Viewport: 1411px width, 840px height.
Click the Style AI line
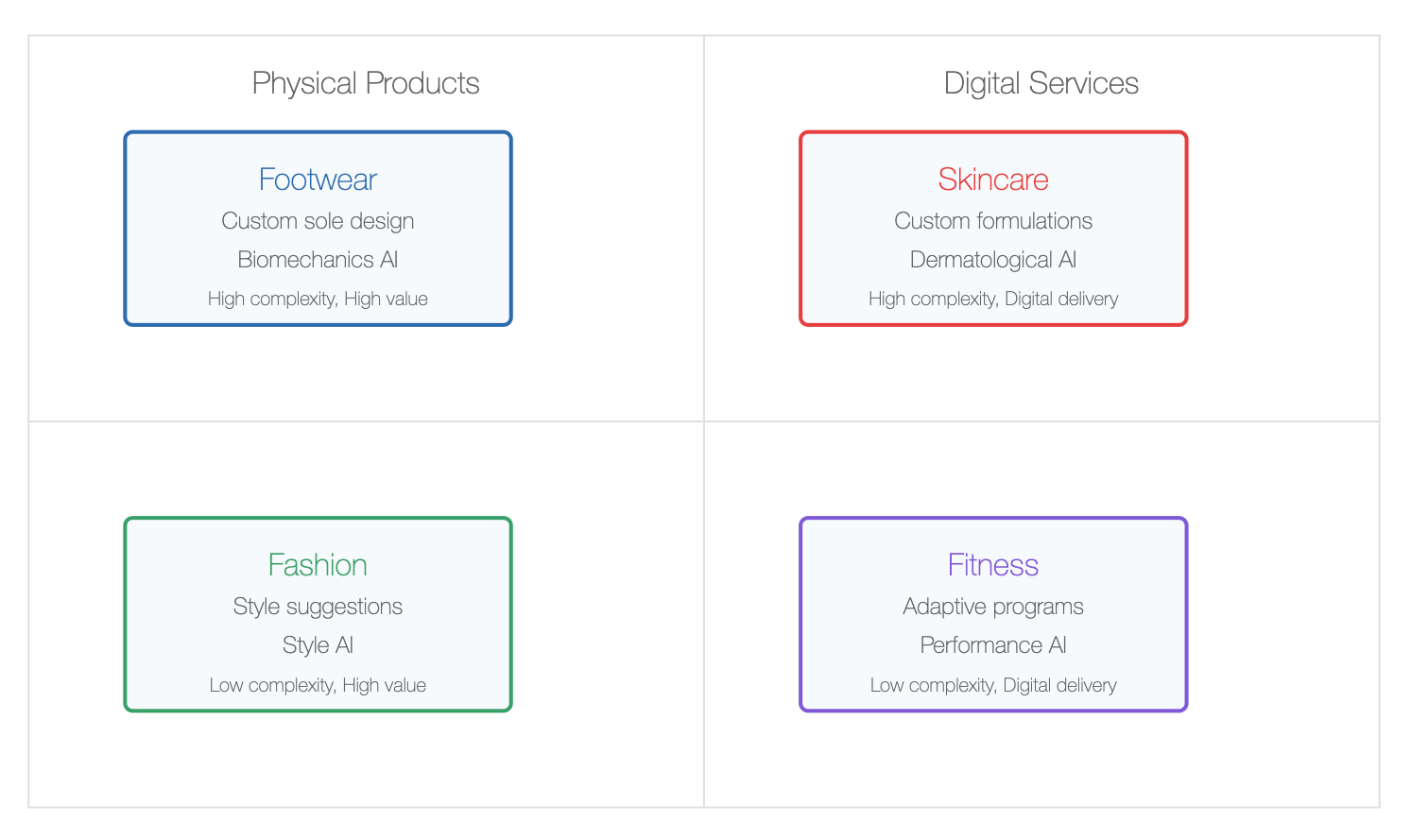(x=318, y=645)
